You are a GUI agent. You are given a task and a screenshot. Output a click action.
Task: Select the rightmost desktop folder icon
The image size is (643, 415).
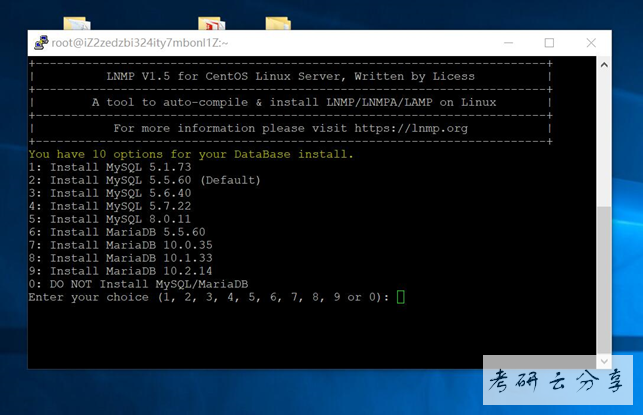click(278, 23)
